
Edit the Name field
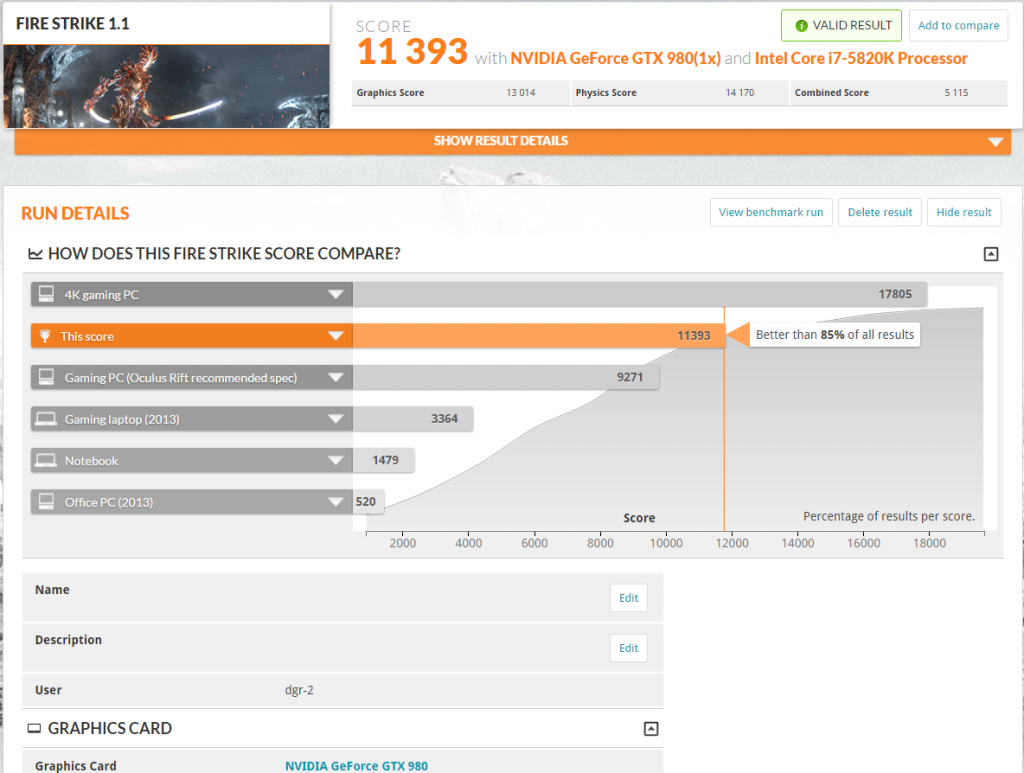coord(628,598)
